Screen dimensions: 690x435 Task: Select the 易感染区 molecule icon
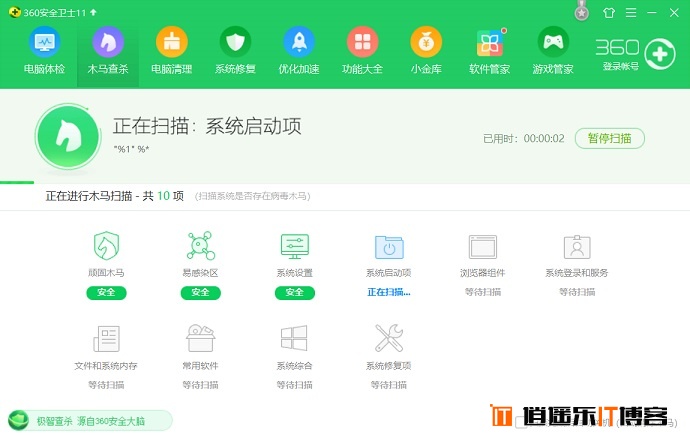pyautogui.click(x=201, y=245)
